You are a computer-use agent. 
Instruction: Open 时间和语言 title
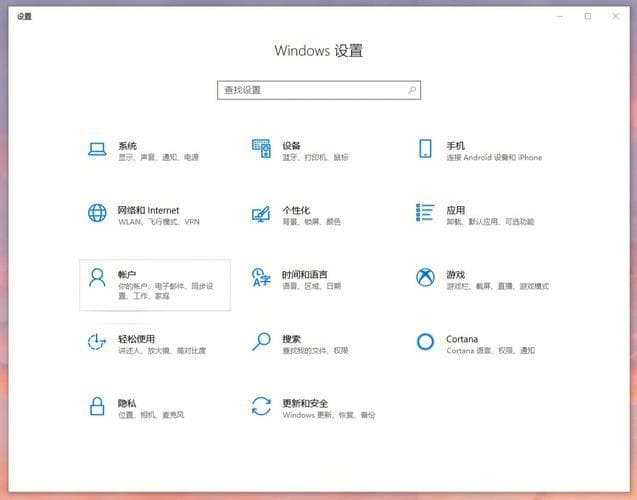click(x=305, y=275)
